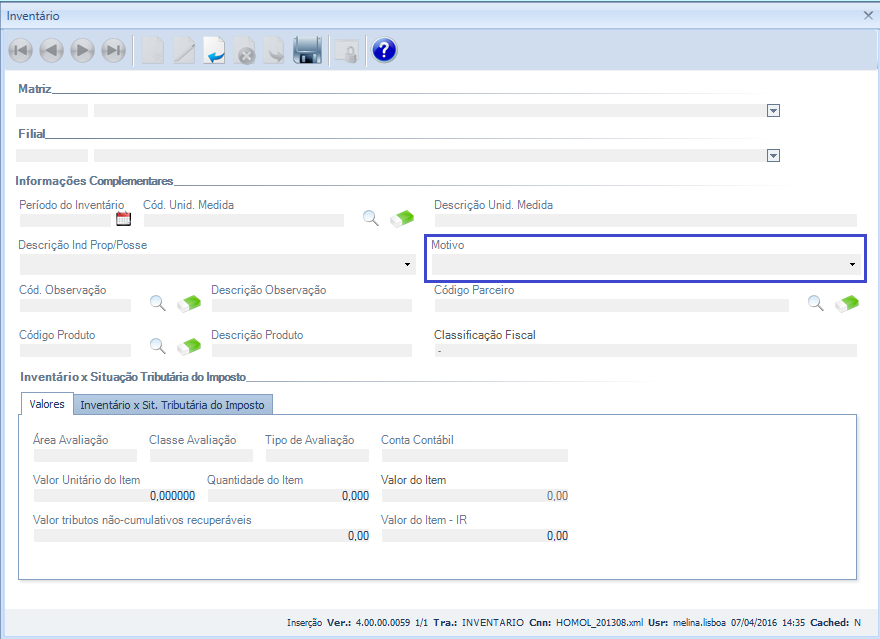Image resolution: width=880 pixels, height=639 pixels.
Task: Click the Help question mark icon
Action: [384, 50]
